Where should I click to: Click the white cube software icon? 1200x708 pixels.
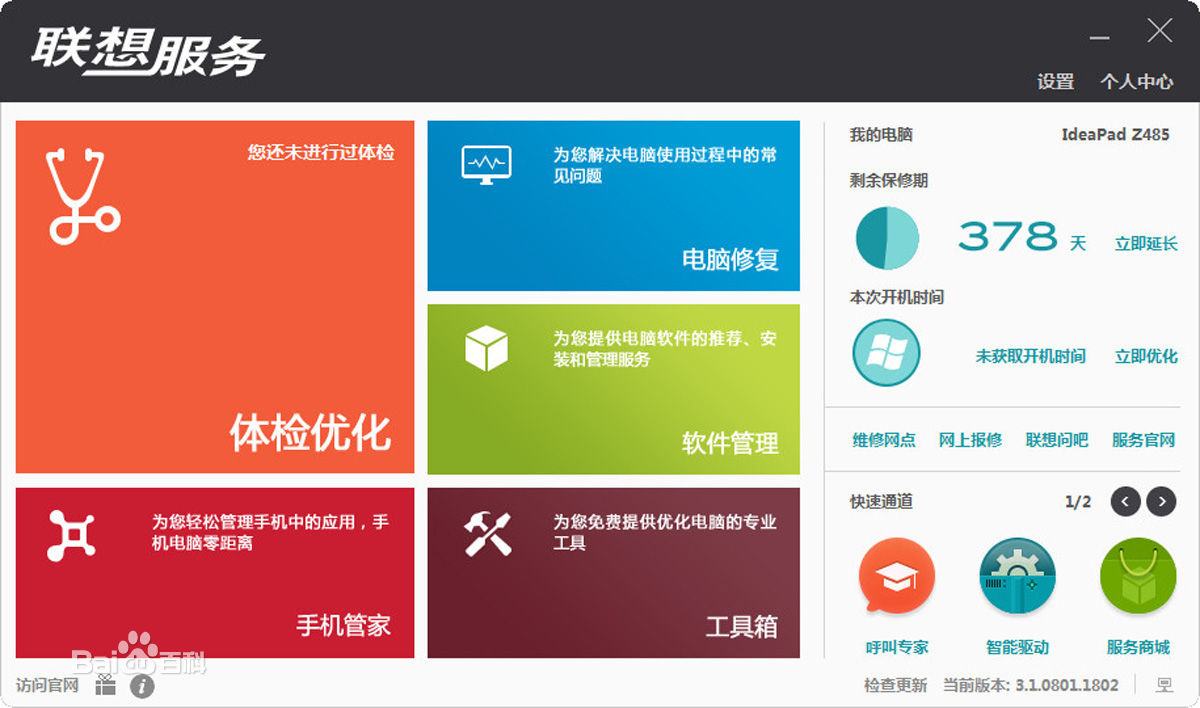tap(486, 348)
